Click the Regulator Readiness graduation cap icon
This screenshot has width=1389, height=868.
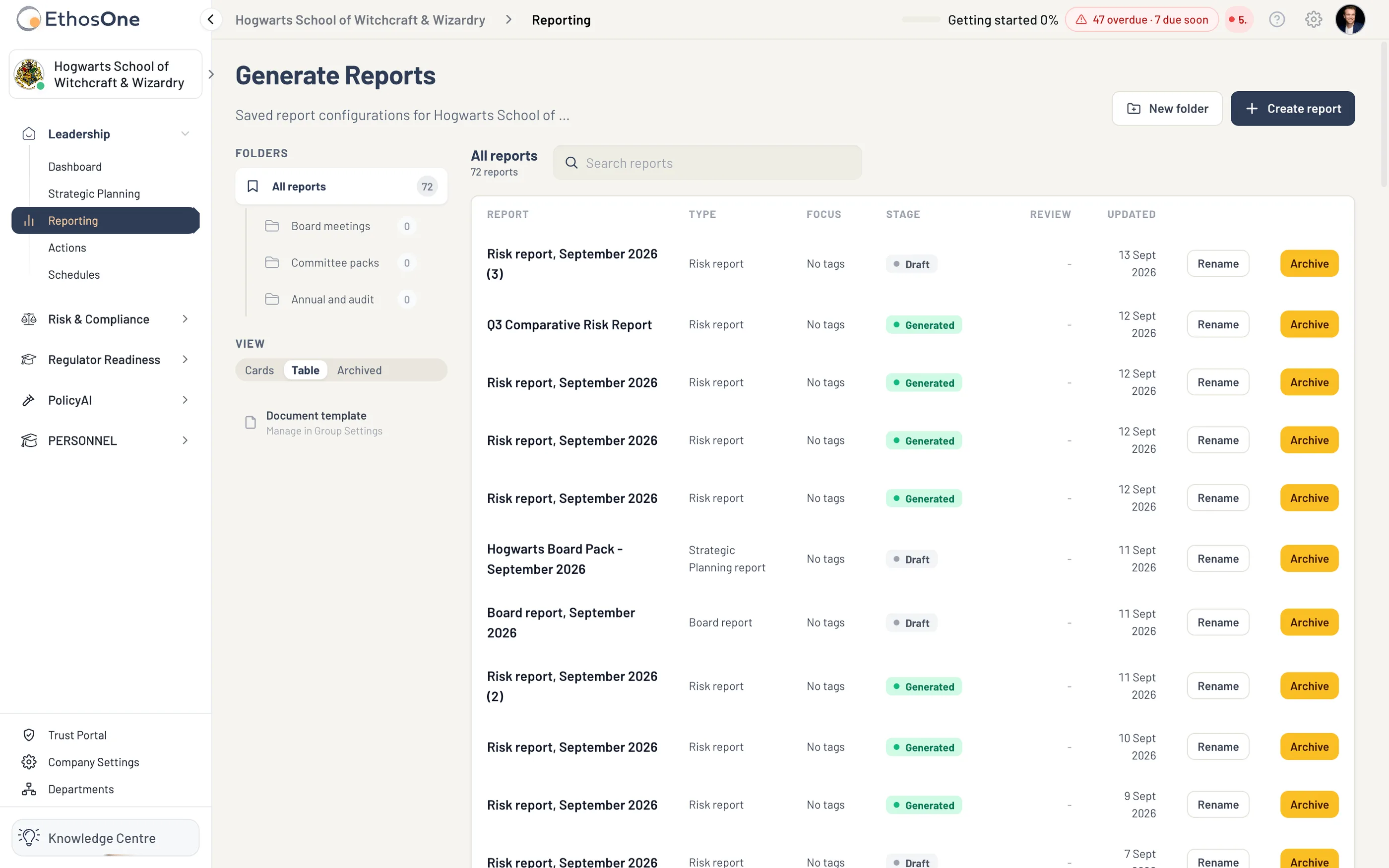29,360
